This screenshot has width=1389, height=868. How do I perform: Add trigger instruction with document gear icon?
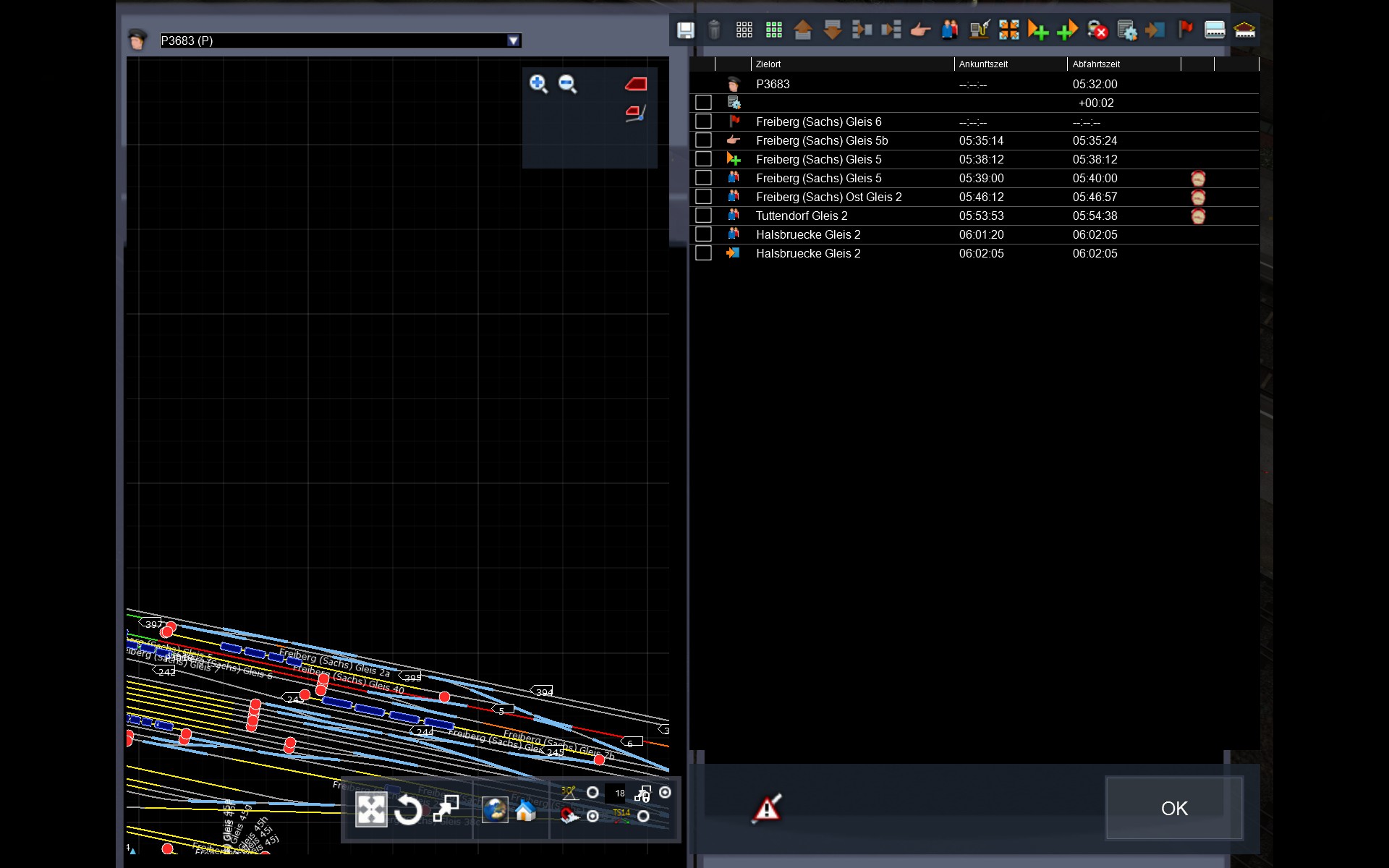(x=1127, y=30)
